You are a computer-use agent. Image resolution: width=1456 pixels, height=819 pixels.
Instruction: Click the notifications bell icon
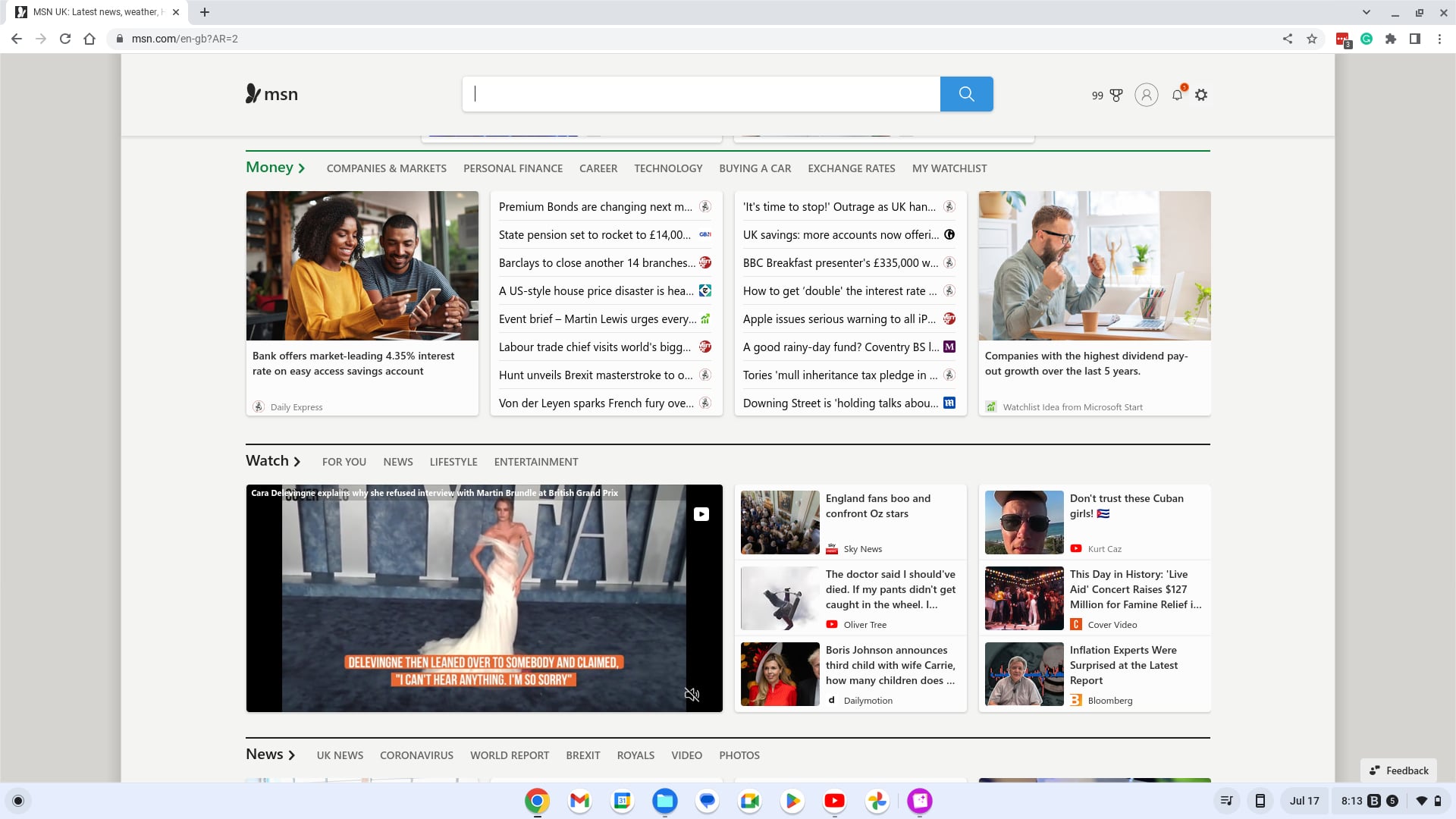1177,95
